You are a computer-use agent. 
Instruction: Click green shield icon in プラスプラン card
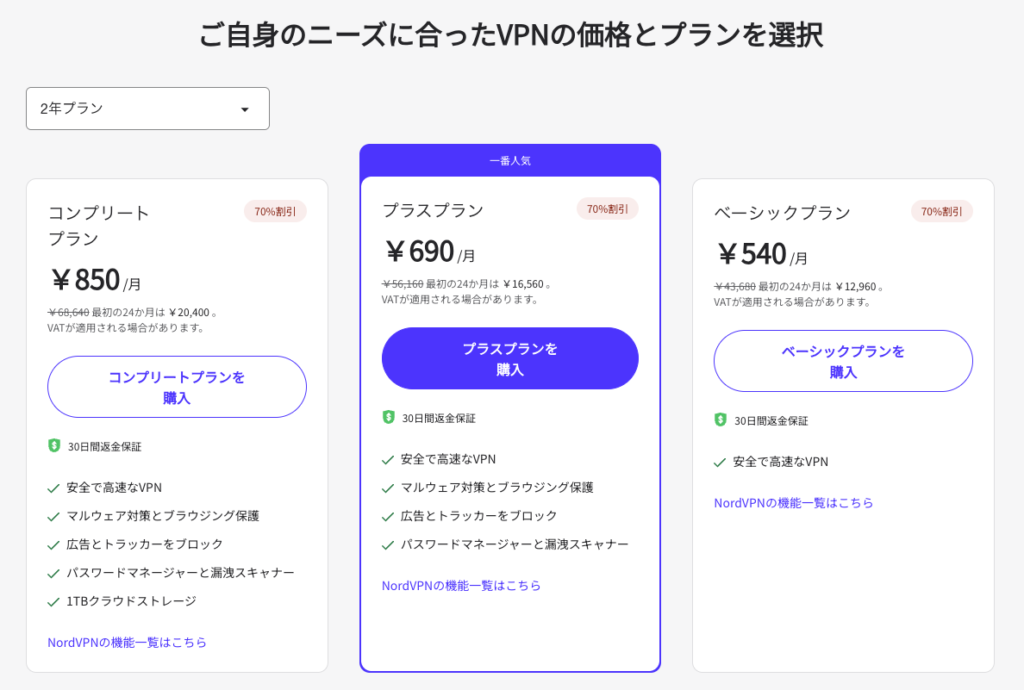click(x=388, y=417)
